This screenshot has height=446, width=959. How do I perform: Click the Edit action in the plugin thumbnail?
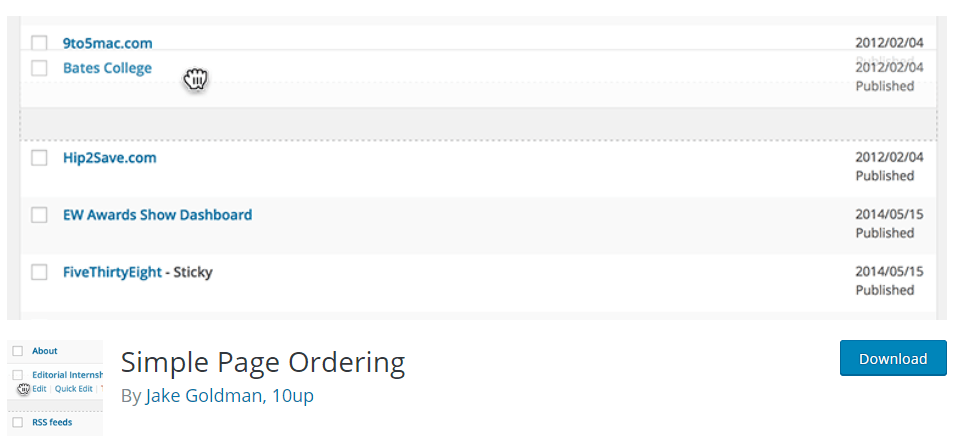[39, 389]
